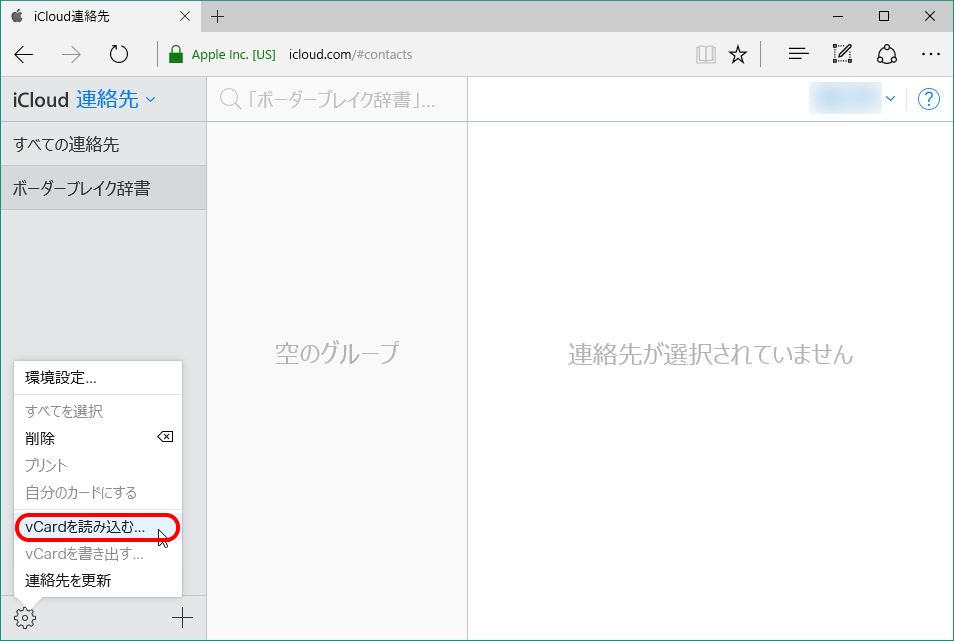The height and width of the screenshot is (641, 954).
Task: Select 環境設定... from the menu
Action: (x=97, y=378)
